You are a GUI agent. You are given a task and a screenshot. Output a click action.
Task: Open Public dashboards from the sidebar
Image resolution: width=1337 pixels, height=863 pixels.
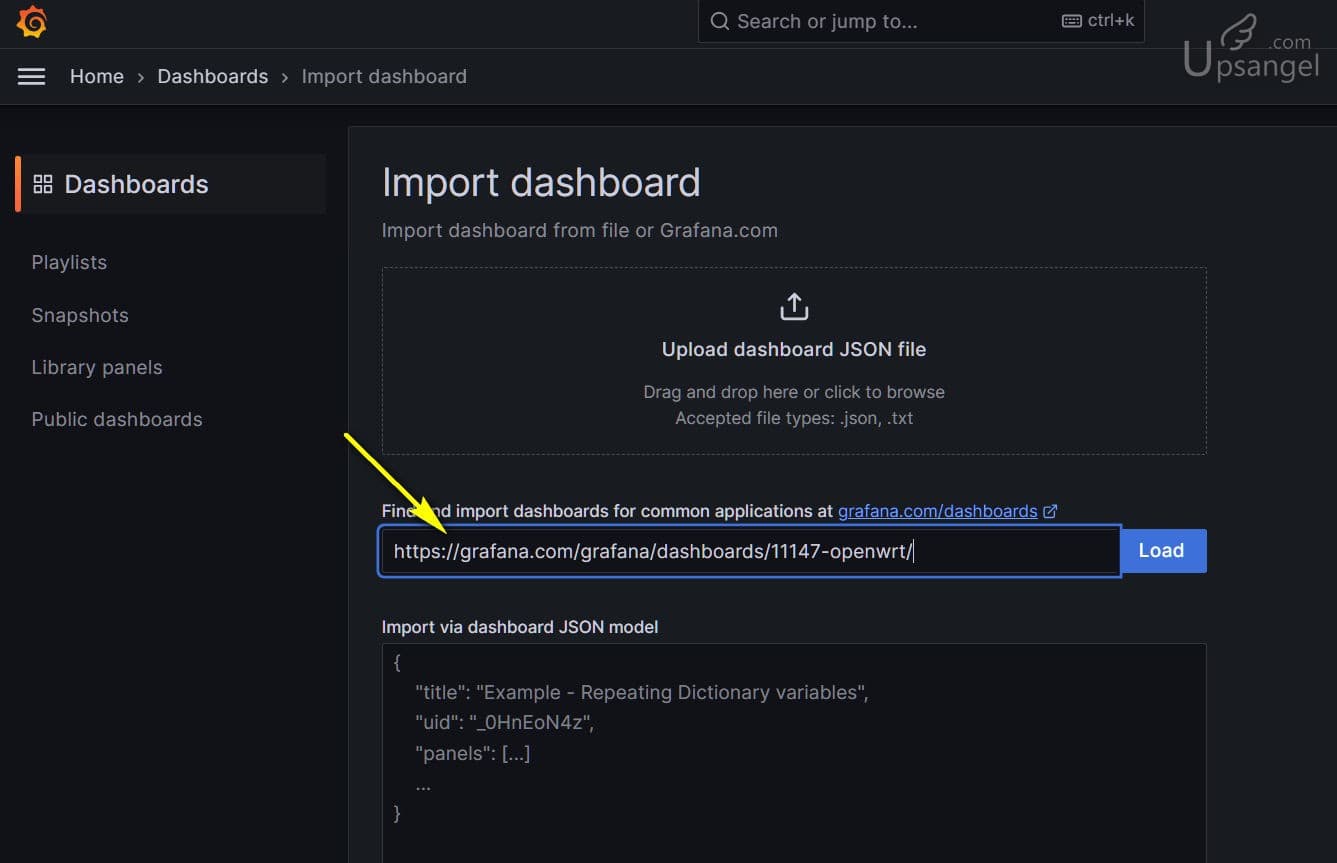point(116,419)
